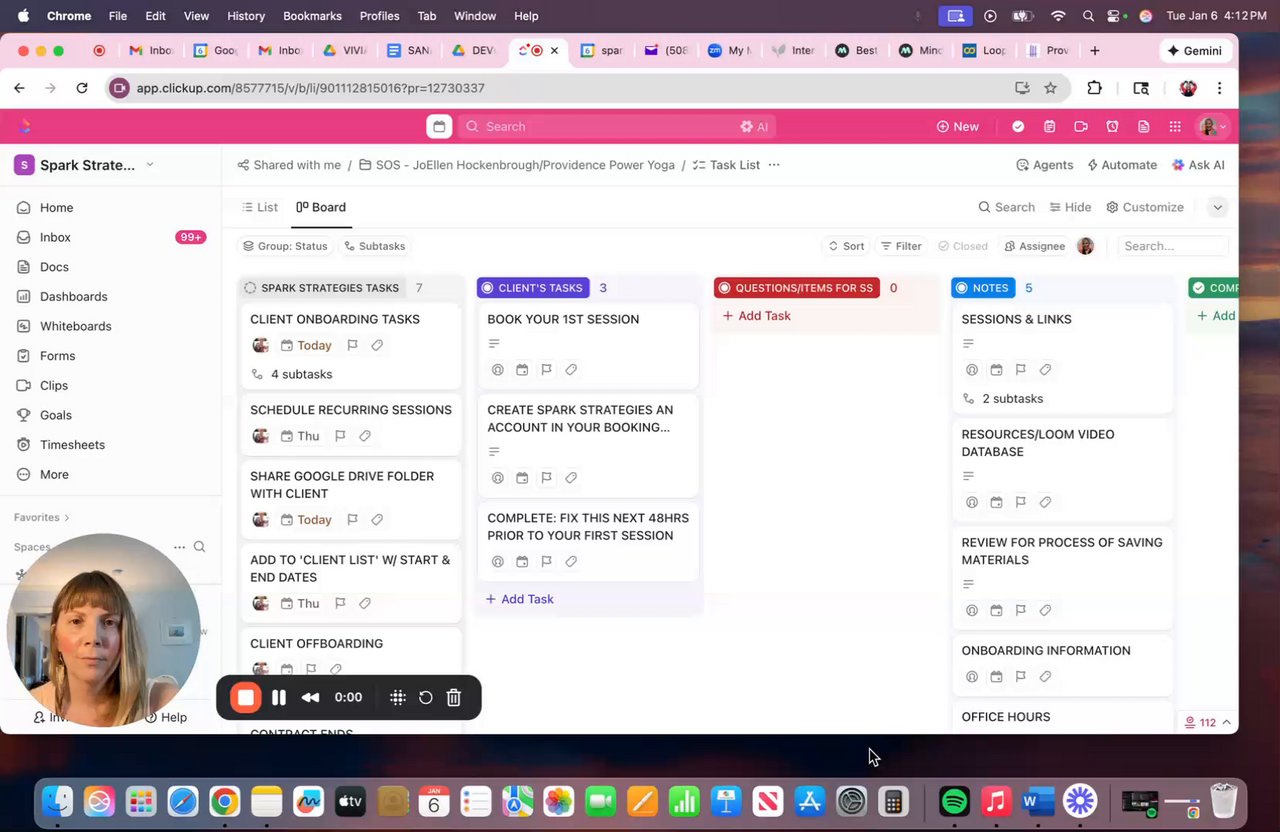Viewport: 1280px width, 832px height.
Task: Toggle the Closed tasks filter
Action: click(x=962, y=246)
